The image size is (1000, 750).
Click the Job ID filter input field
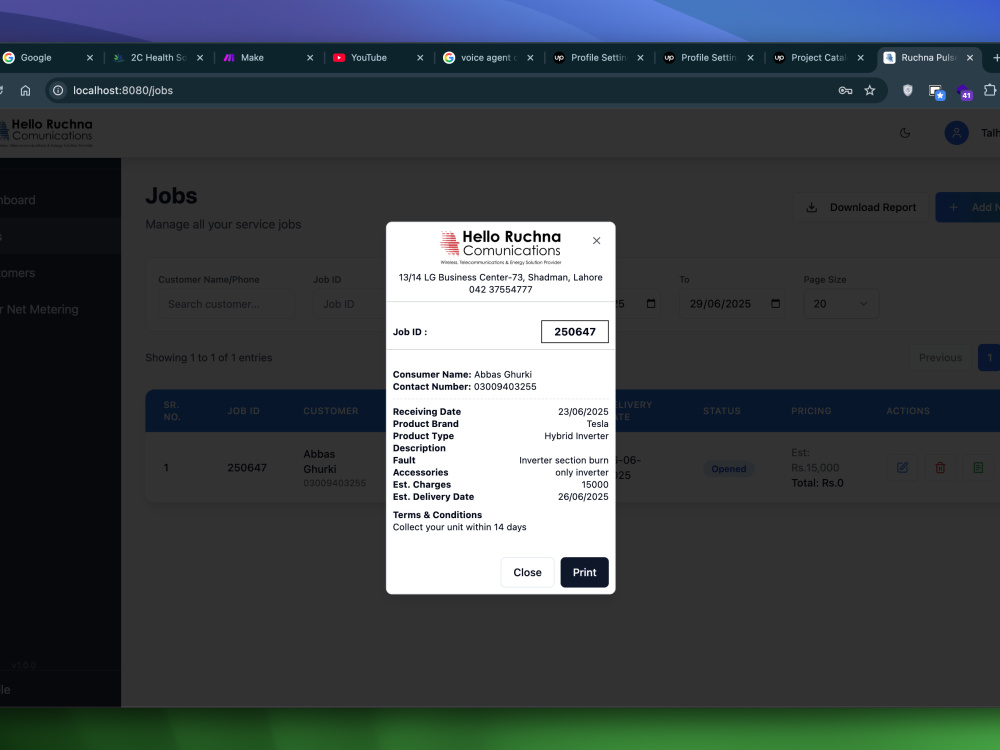click(x=349, y=304)
